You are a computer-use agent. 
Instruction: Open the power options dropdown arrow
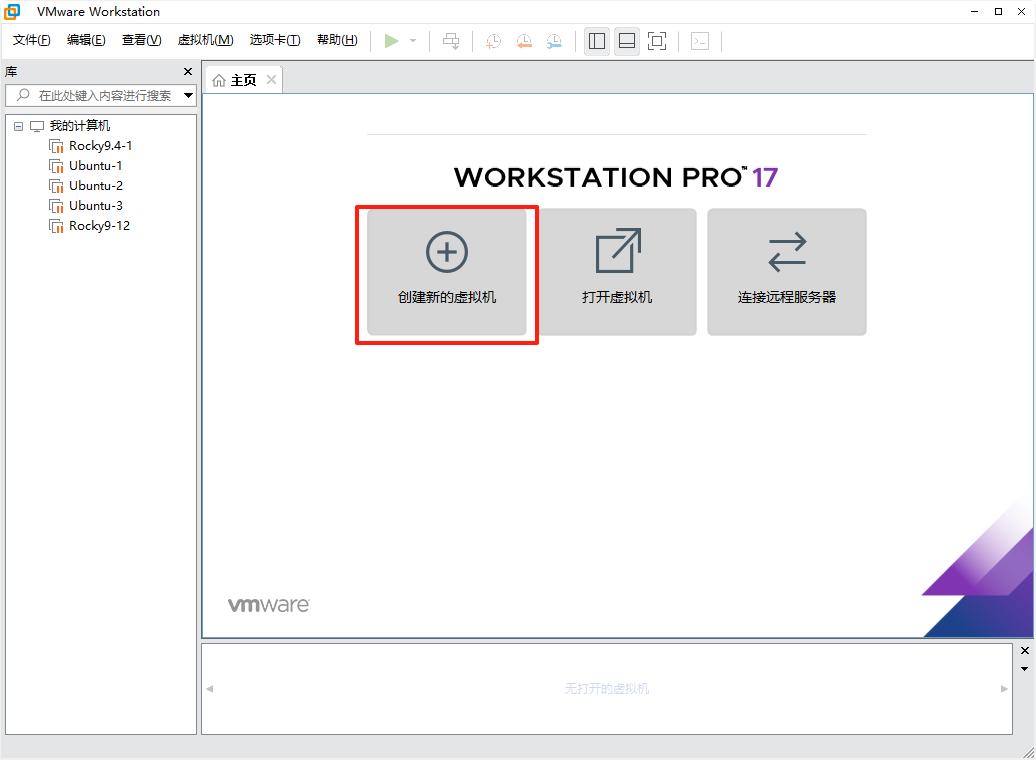pyautogui.click(x=413, y=41)
